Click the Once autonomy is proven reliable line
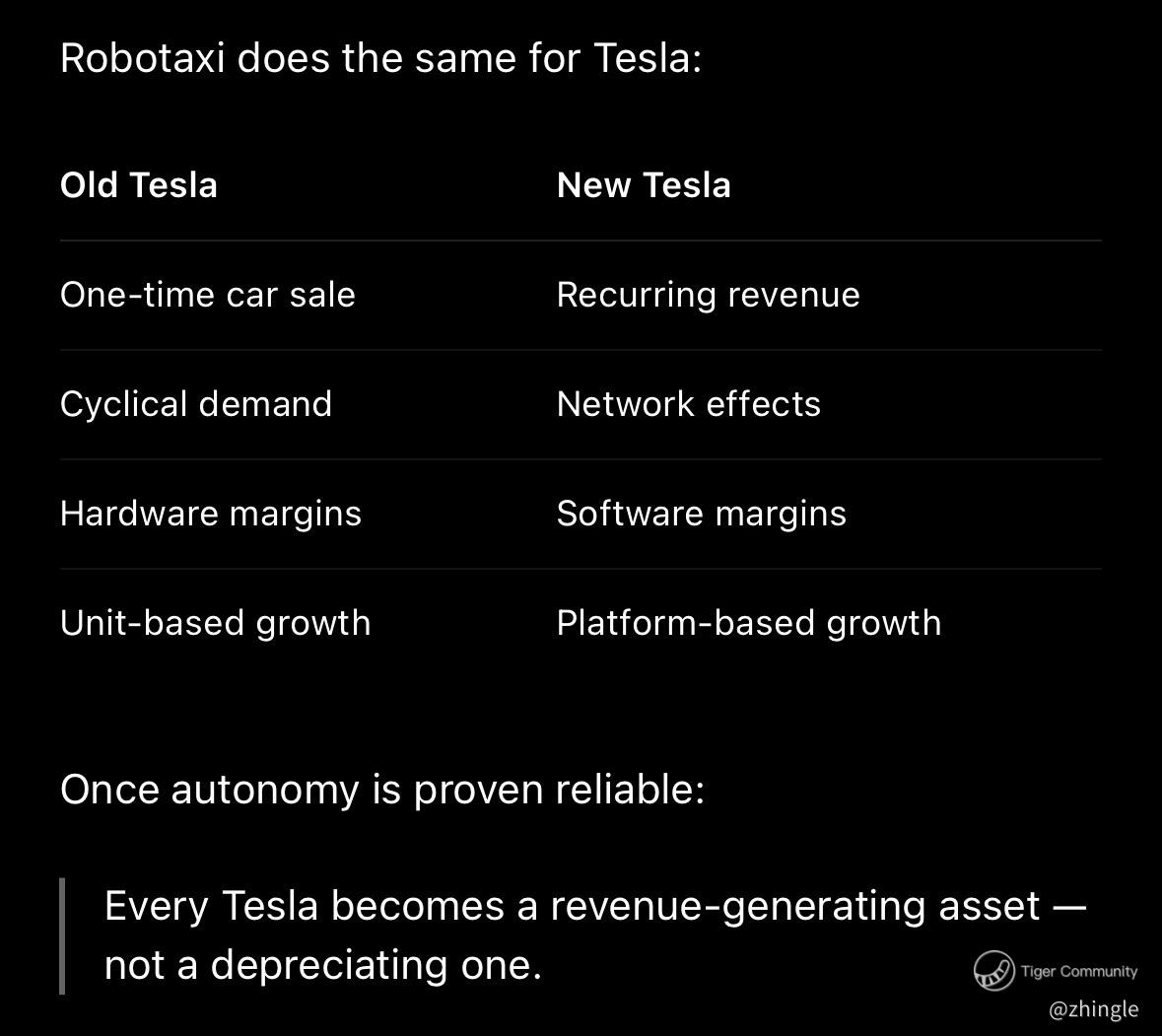1162x1036 pixels. [x=382, y=790]
